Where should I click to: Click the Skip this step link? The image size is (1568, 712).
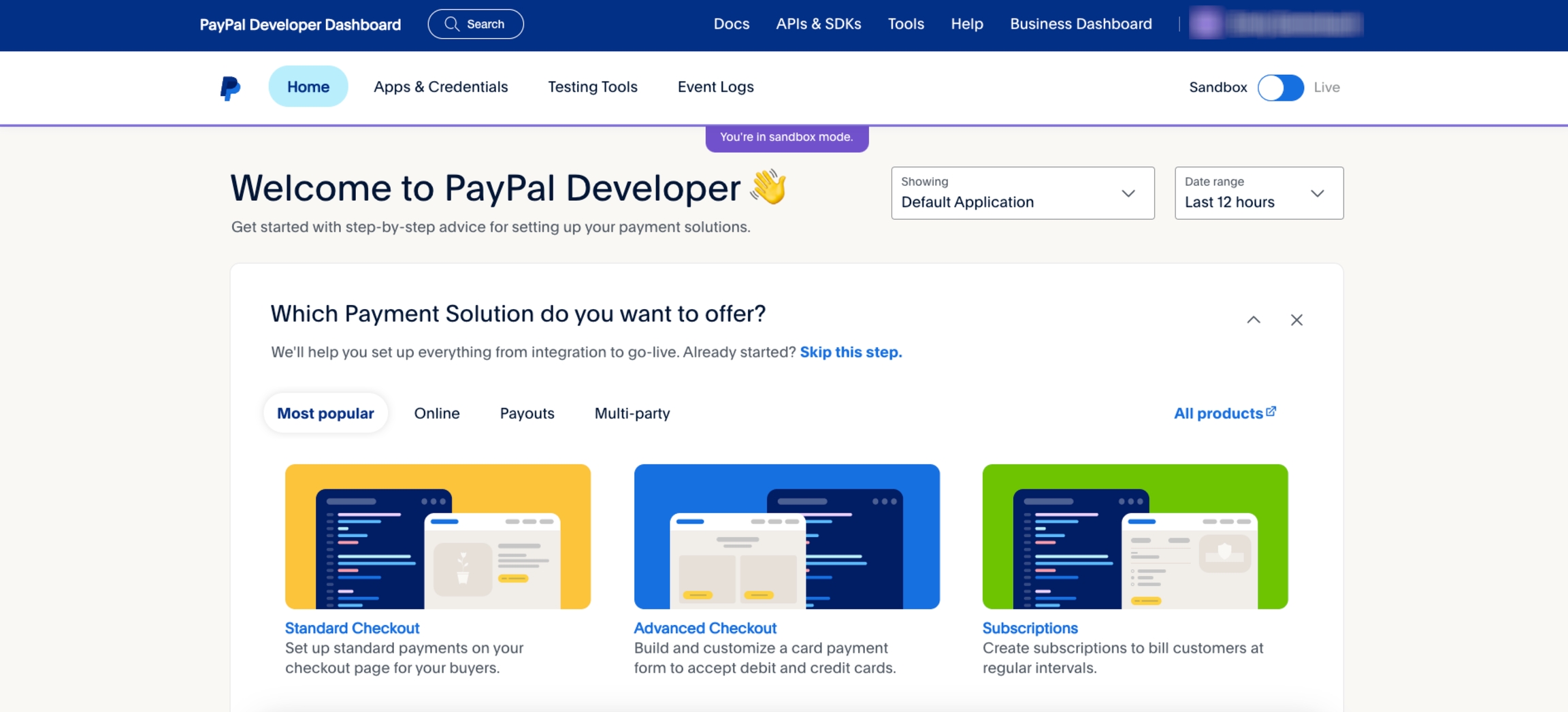[850, 352]
